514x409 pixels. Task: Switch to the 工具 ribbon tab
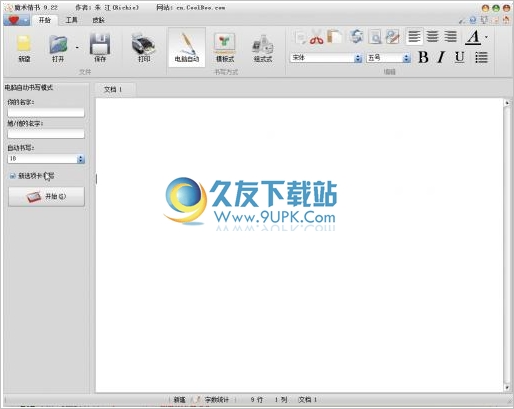tap(71, 20)
